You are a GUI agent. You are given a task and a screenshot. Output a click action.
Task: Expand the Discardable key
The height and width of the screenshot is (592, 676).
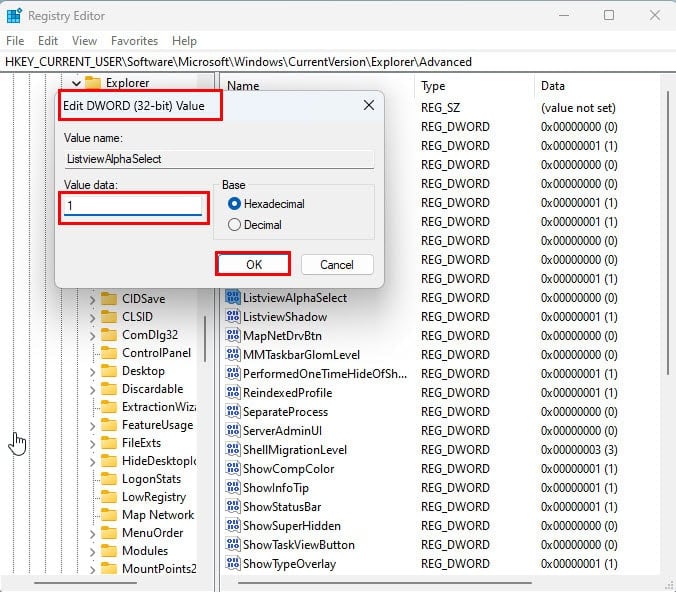click(x=92, y=390)
